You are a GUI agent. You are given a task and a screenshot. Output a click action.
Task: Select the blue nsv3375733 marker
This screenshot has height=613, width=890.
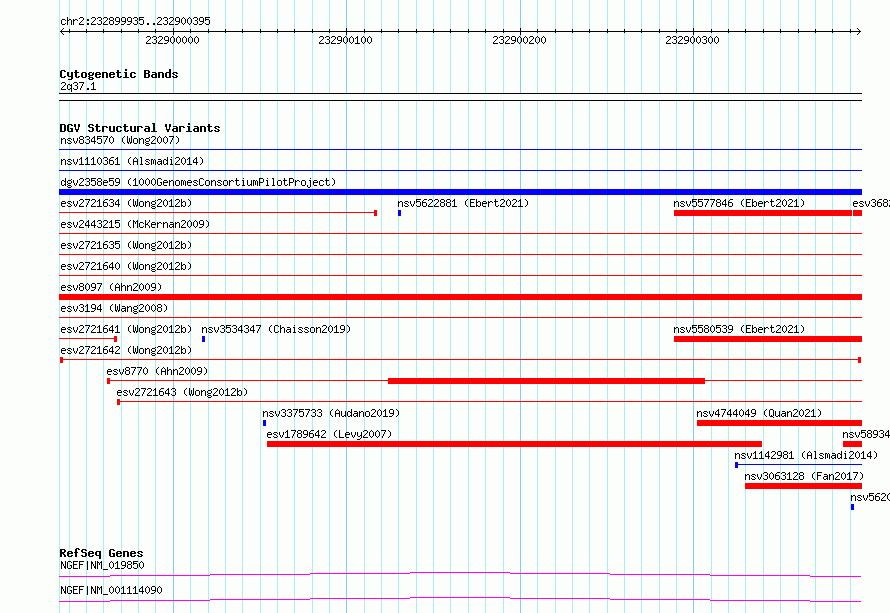[265, 423]
